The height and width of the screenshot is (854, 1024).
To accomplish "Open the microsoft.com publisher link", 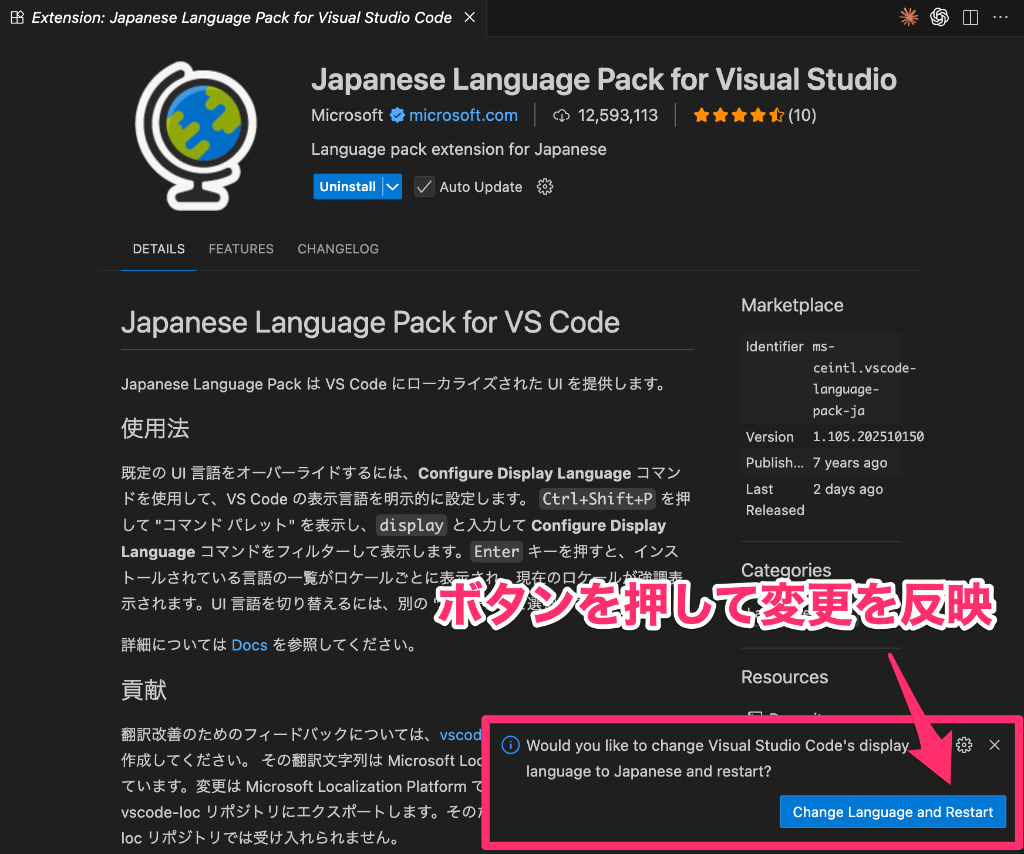I will click(x=463, y=116).
